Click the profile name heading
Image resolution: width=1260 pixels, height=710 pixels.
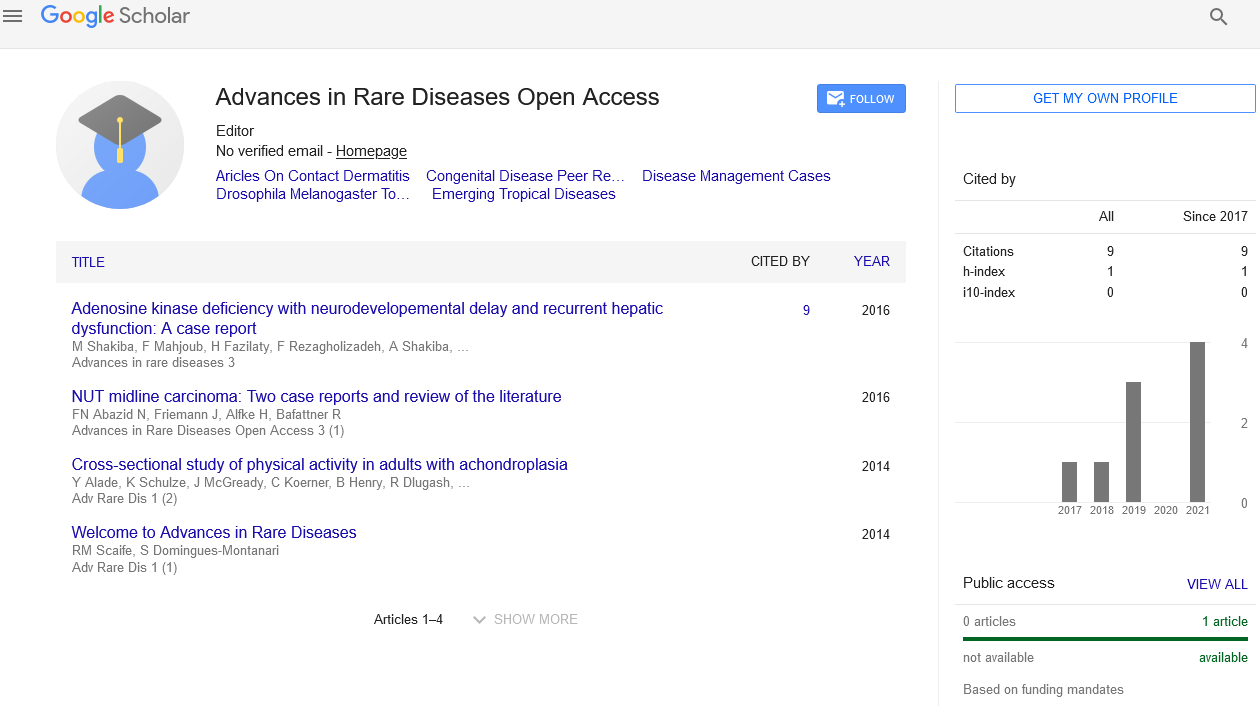click(438, 97)
